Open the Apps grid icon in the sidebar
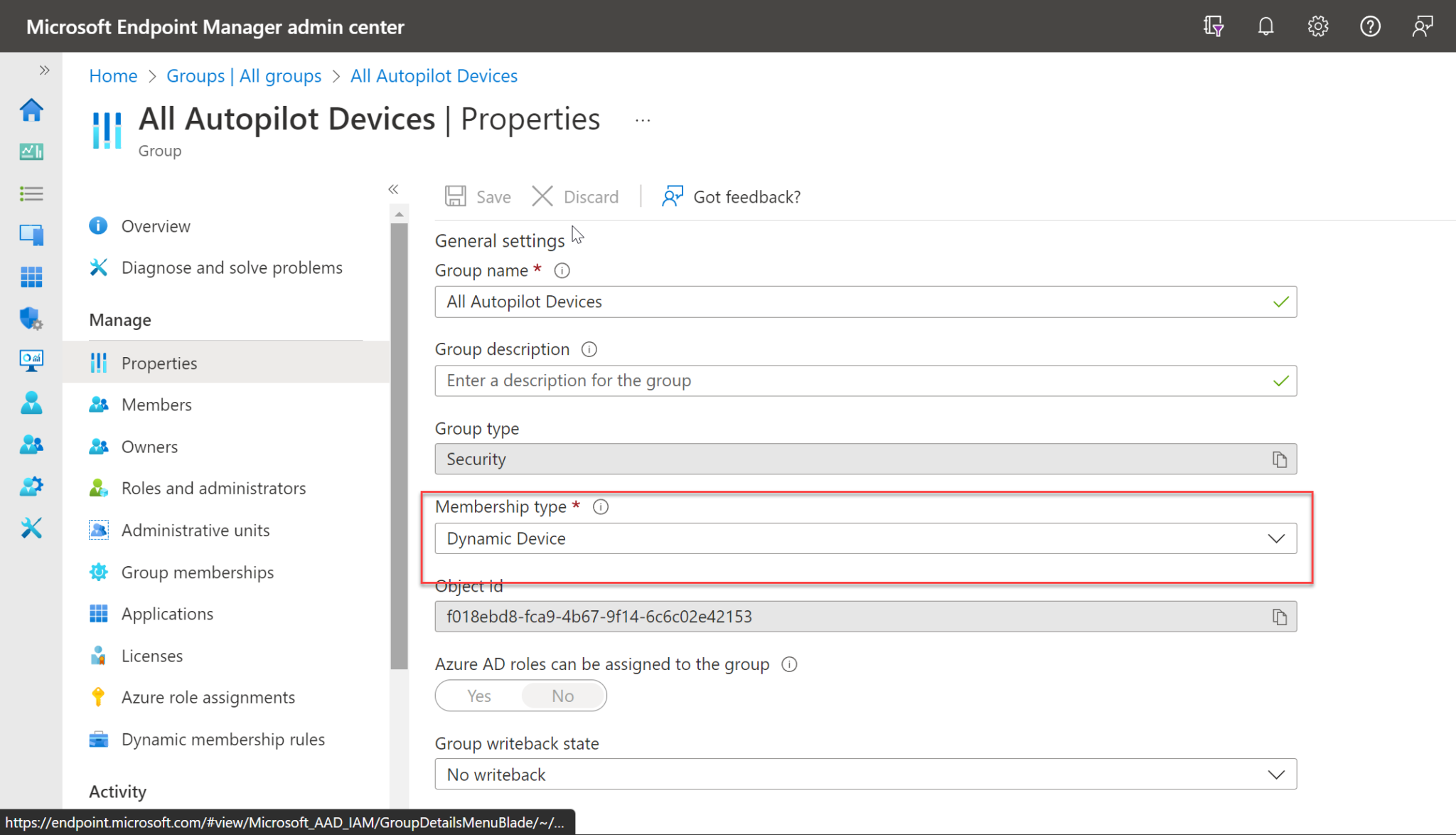This screenshot has height=835, width=1456. tap(31, 277)
